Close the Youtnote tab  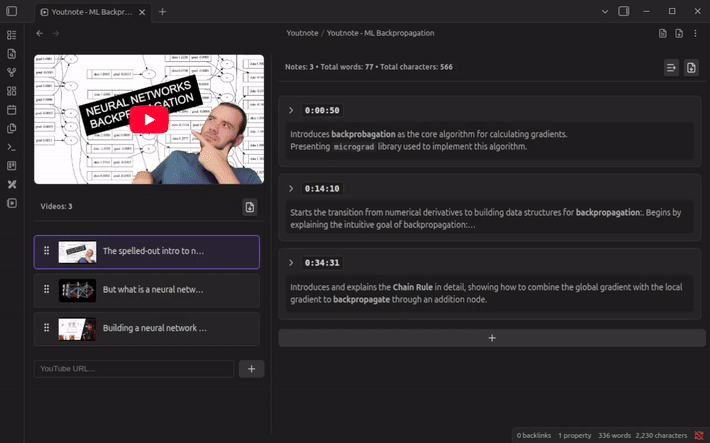point(142,12)
